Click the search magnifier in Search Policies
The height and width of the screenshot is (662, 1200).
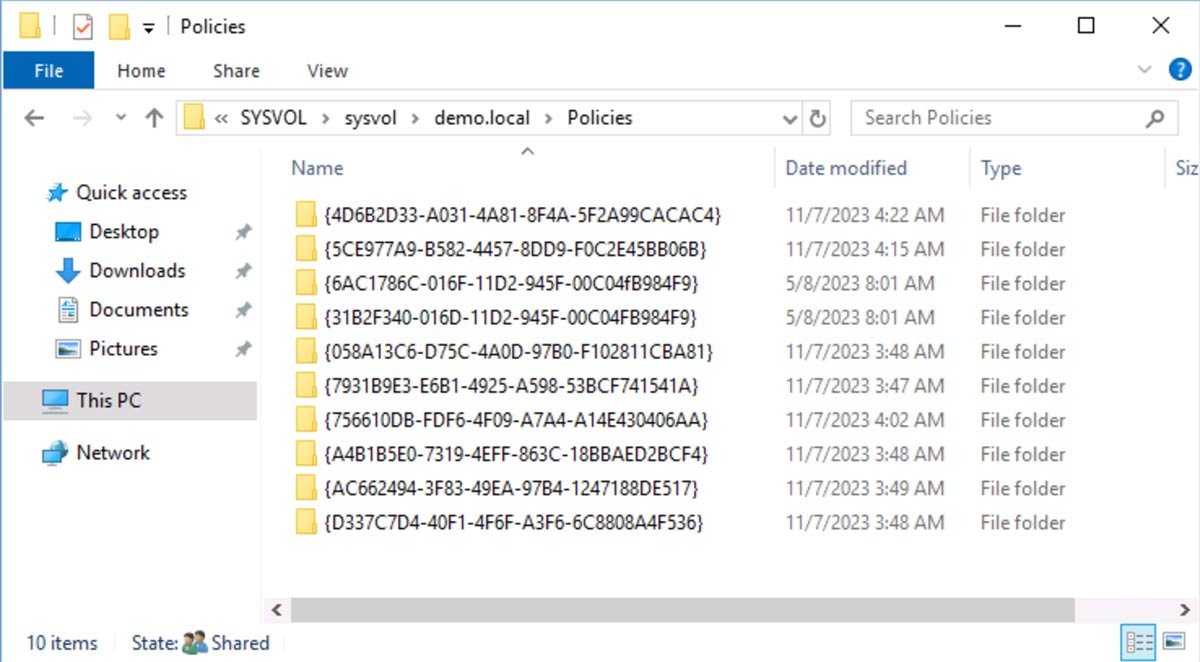tap(1155, 117)
